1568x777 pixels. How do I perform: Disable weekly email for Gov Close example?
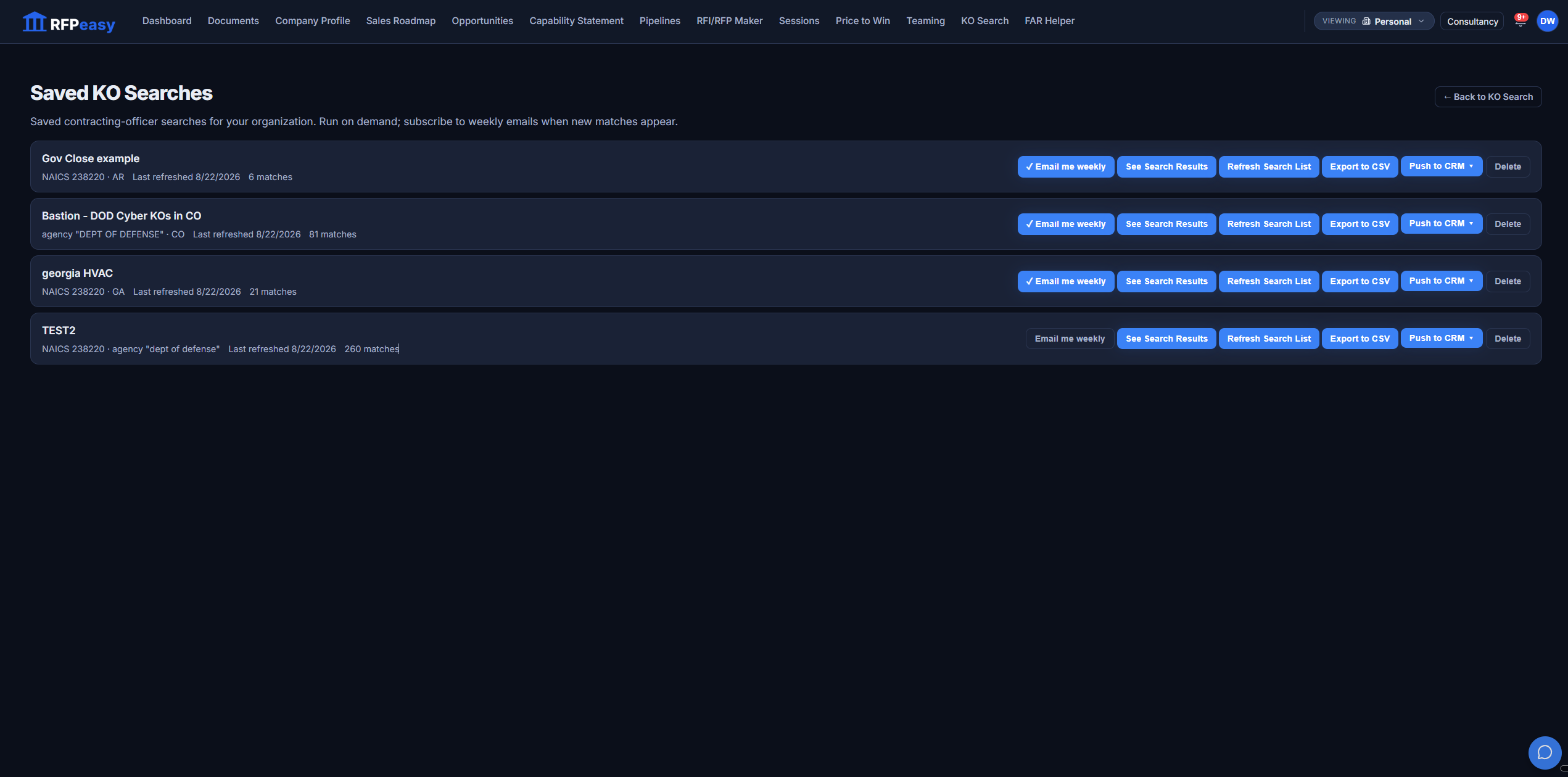pos(1065,166)
